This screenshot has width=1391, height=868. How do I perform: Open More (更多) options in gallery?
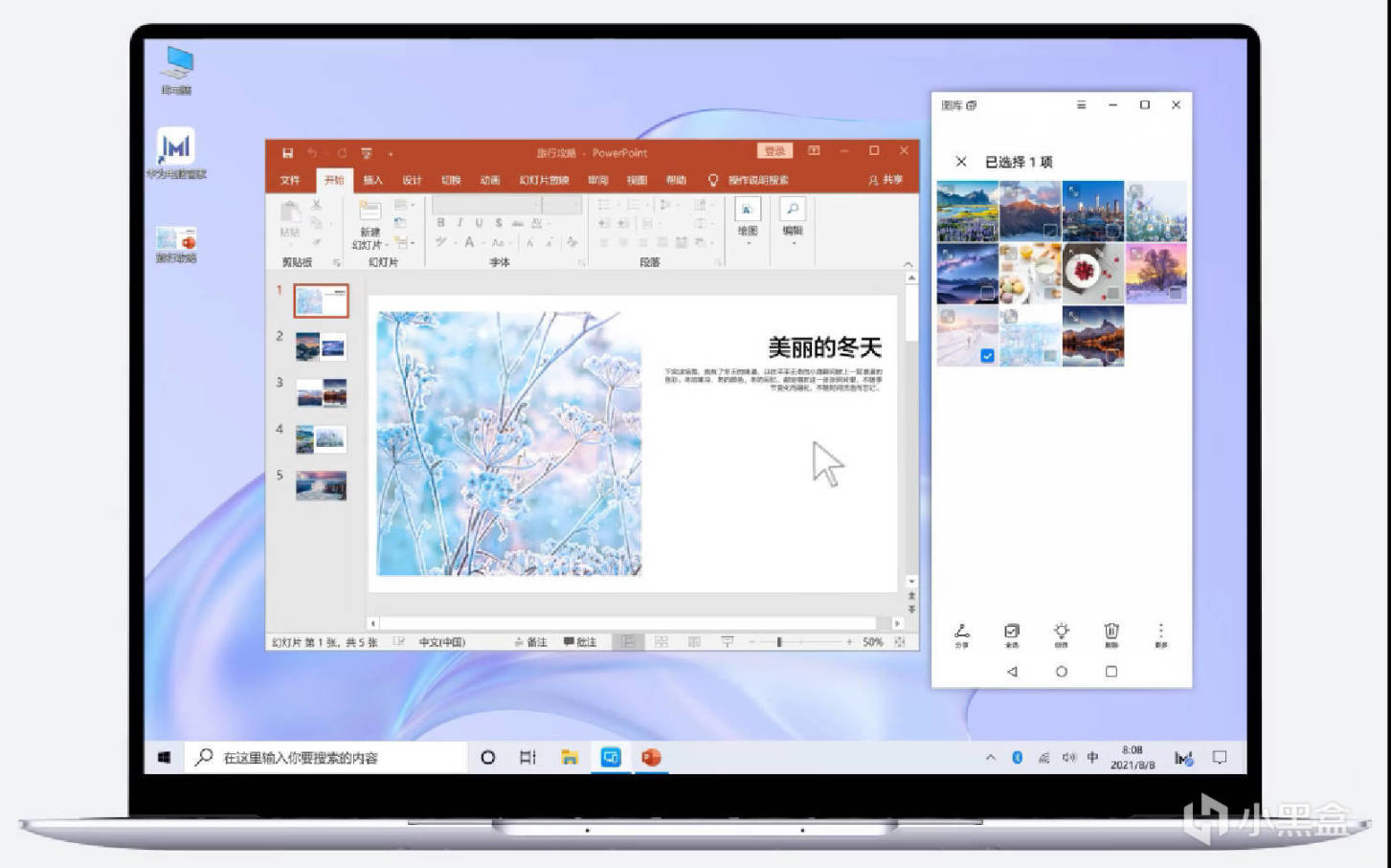click(x=1161, y=634)
